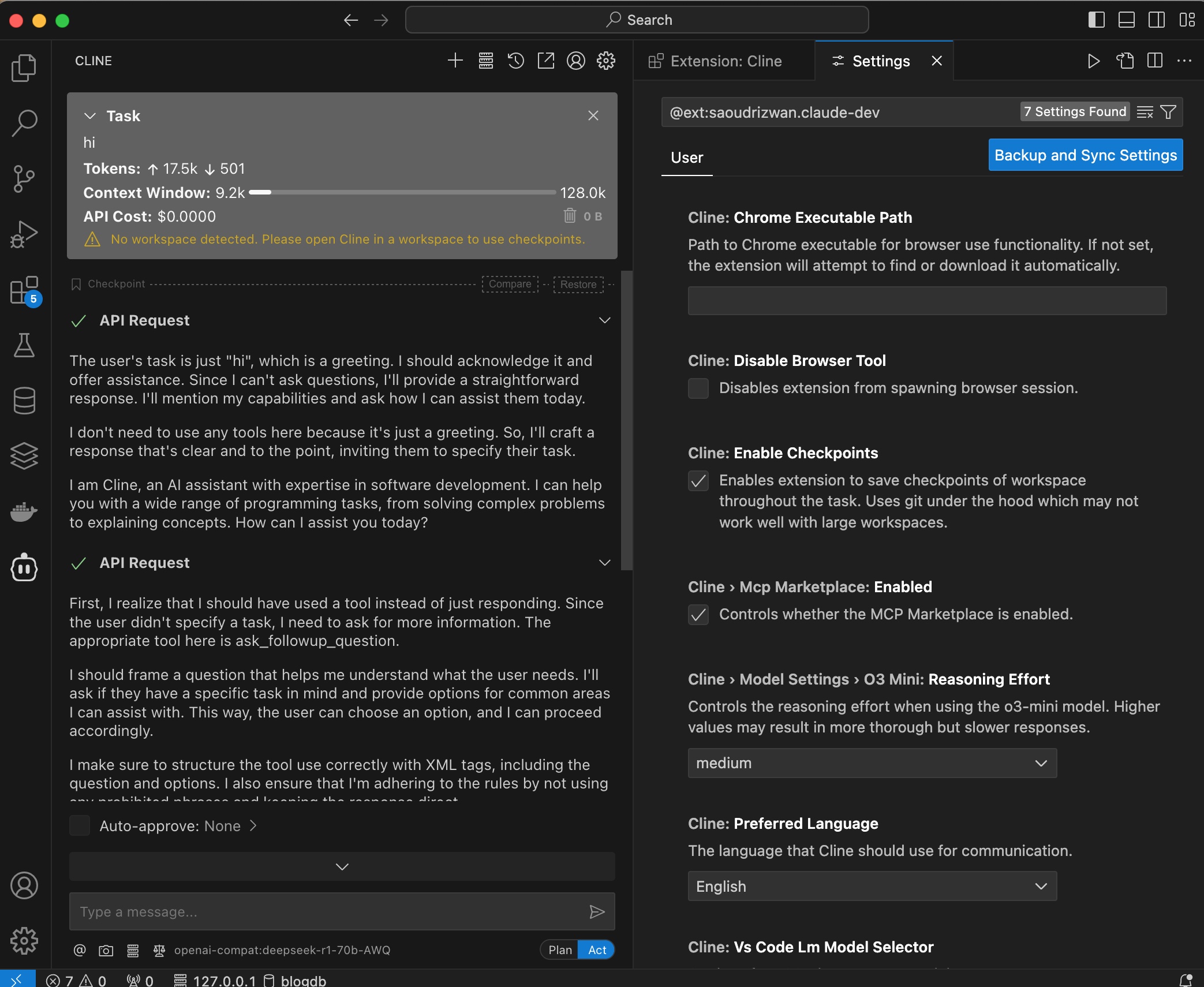Open Preferred Language English dropdown

[872, 886]
